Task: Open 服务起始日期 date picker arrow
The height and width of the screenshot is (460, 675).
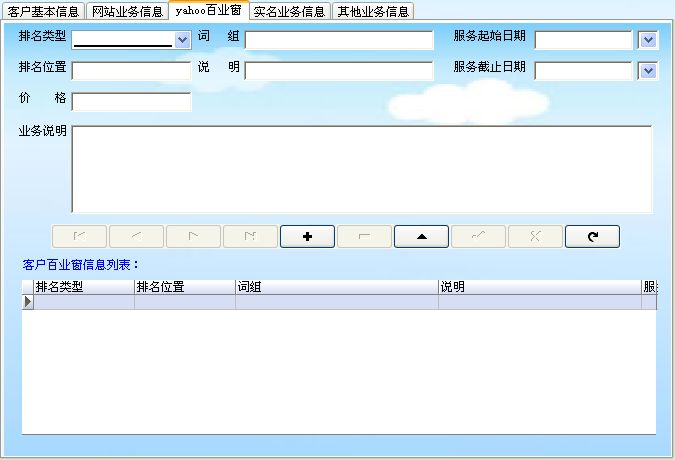Action: pos(648,40)
